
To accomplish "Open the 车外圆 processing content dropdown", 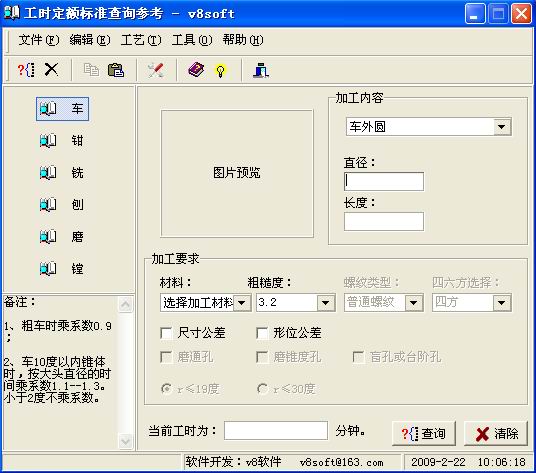I will 501,127.
